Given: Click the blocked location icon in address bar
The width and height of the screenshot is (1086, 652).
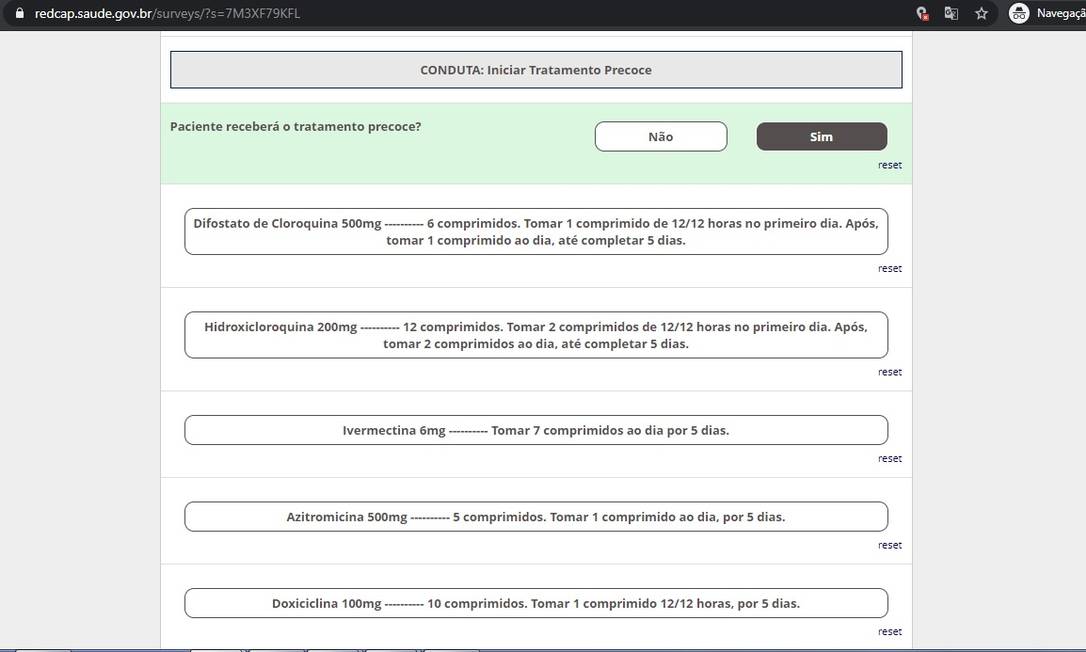Looking at the screenshot, I should tap(921, 13).
